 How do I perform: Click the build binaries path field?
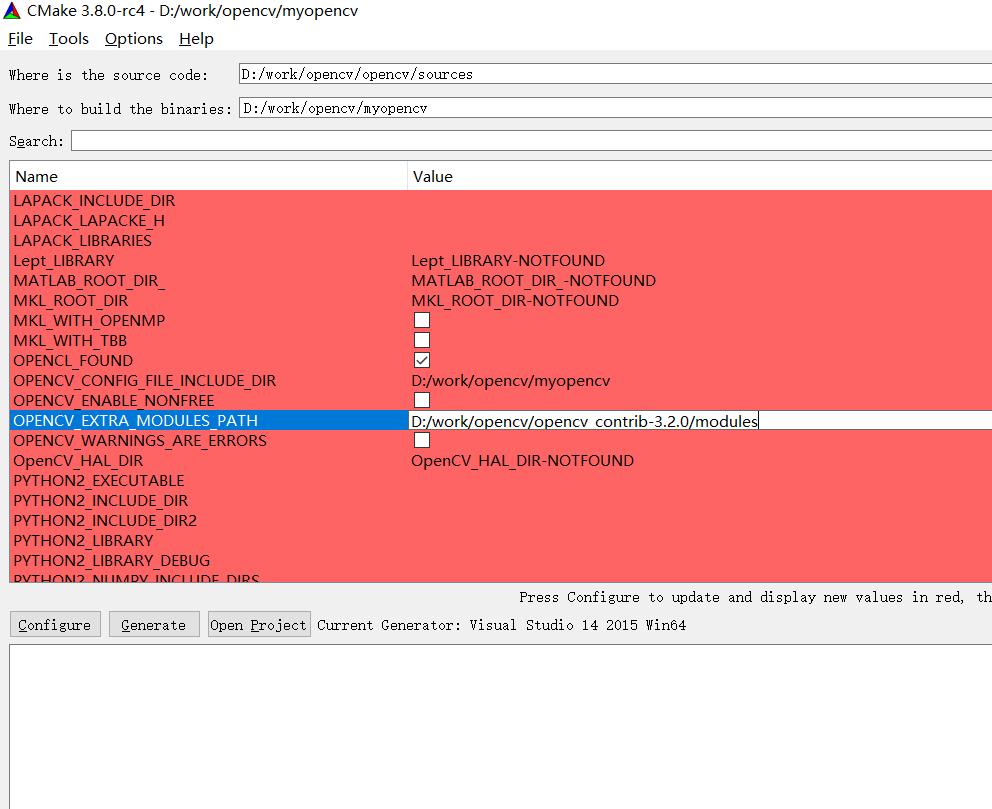coord(615,108)
